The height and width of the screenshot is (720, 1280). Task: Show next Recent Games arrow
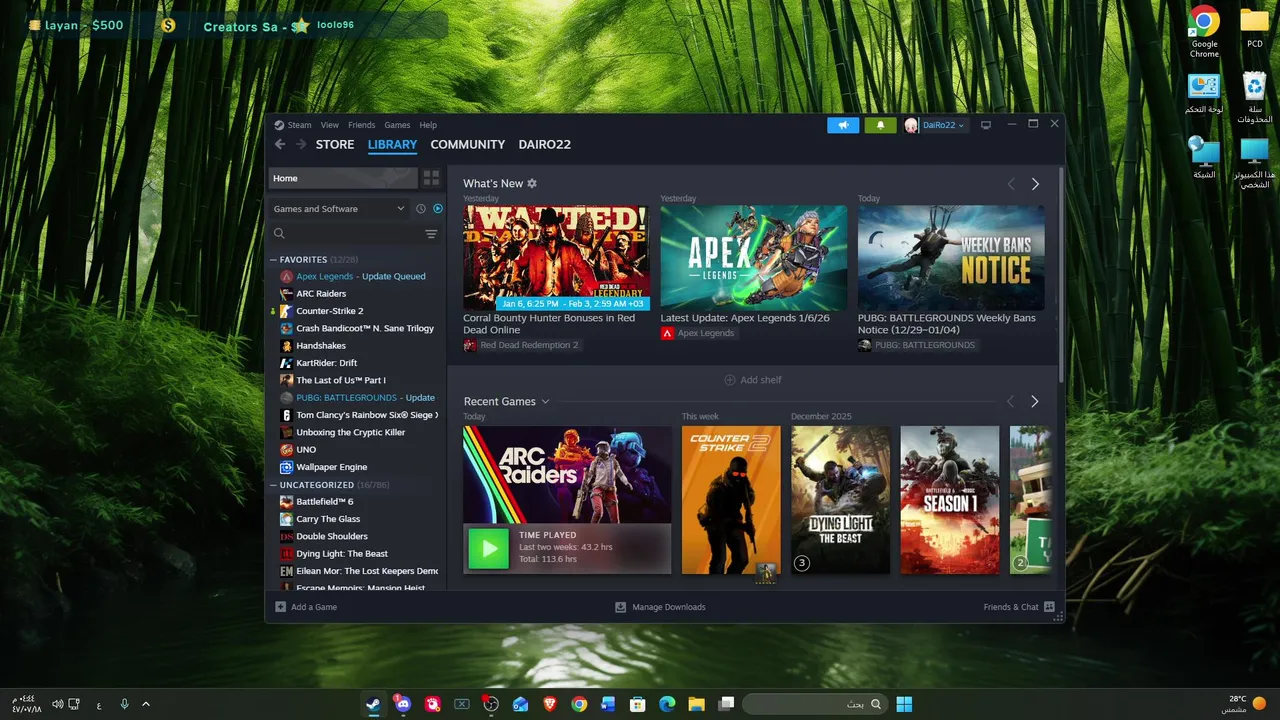(x=1035, y=401)
